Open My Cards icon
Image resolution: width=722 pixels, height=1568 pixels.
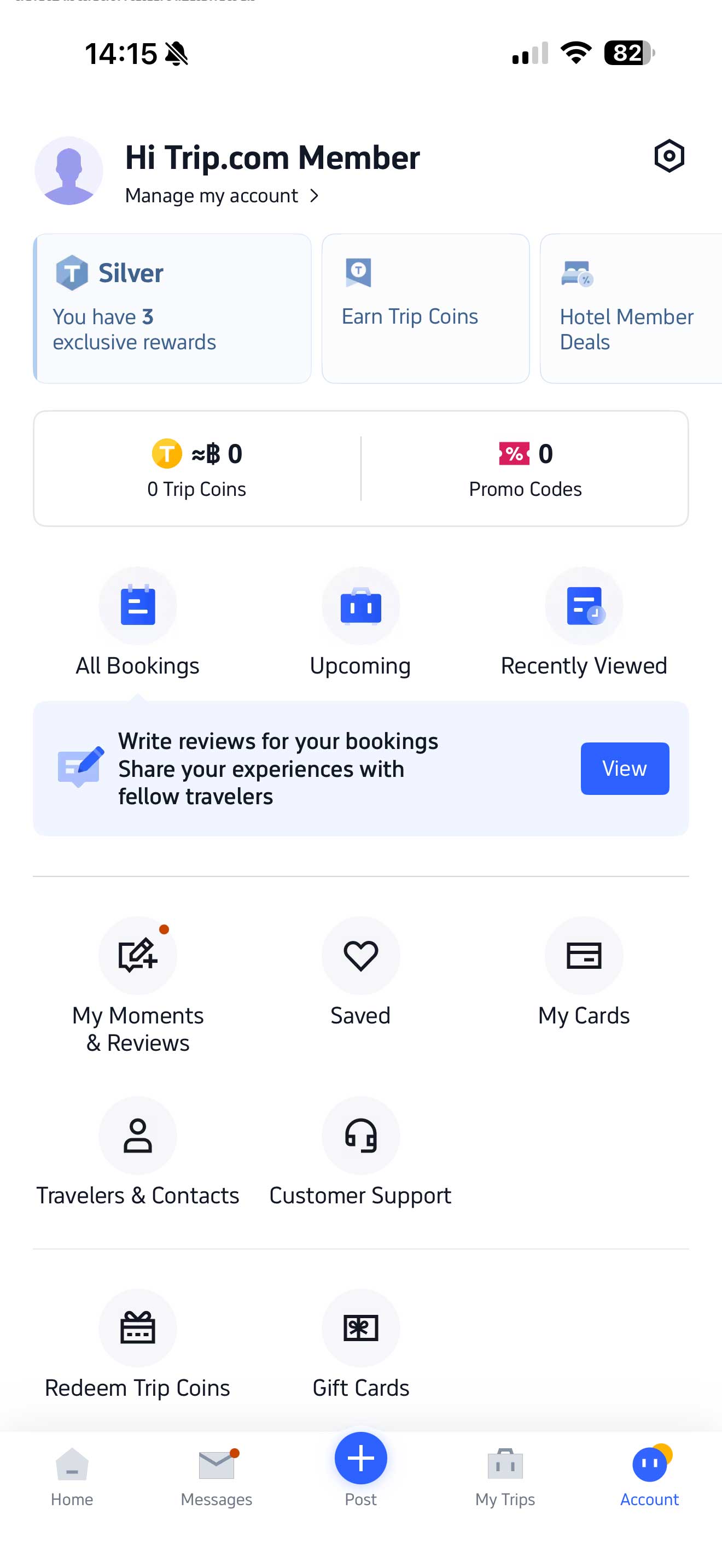tap(583, 956)
